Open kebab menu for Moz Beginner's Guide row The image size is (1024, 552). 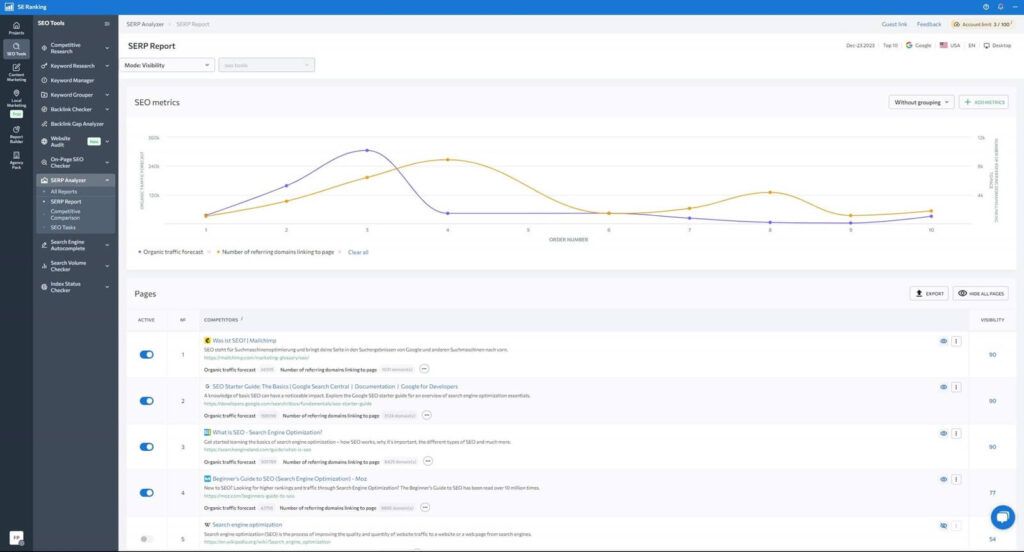pos(956,479)
